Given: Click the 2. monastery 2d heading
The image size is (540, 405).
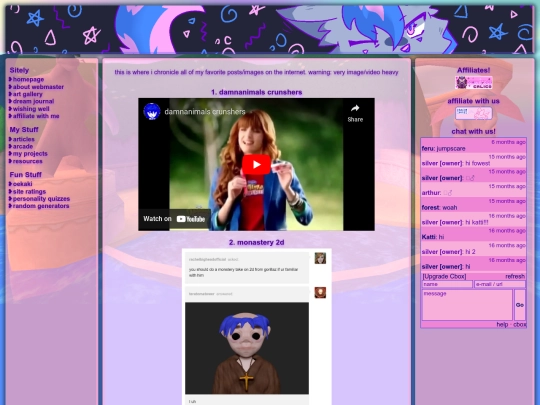Looking at the screenshot, I should point(256,242).
